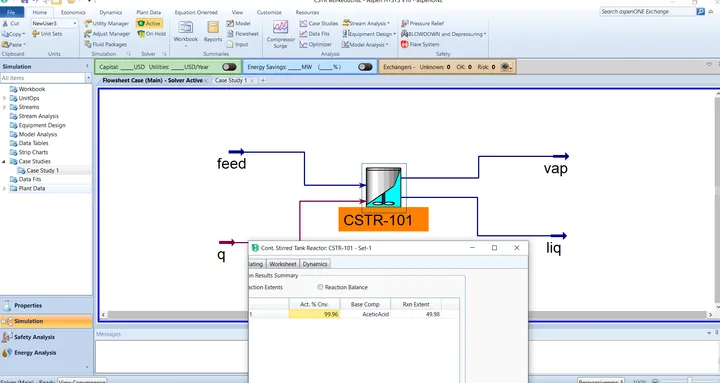Image resolution: width=720 pixels, height=383 pixels.
Task: Switch to the Dynamics ribbon tab
Action: tap(111, 12)
